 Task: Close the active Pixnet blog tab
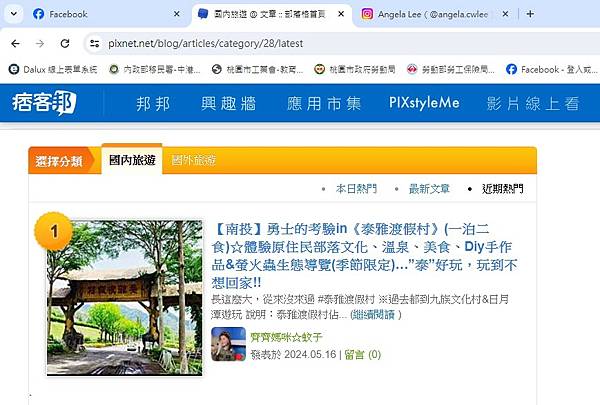(341, 14)
